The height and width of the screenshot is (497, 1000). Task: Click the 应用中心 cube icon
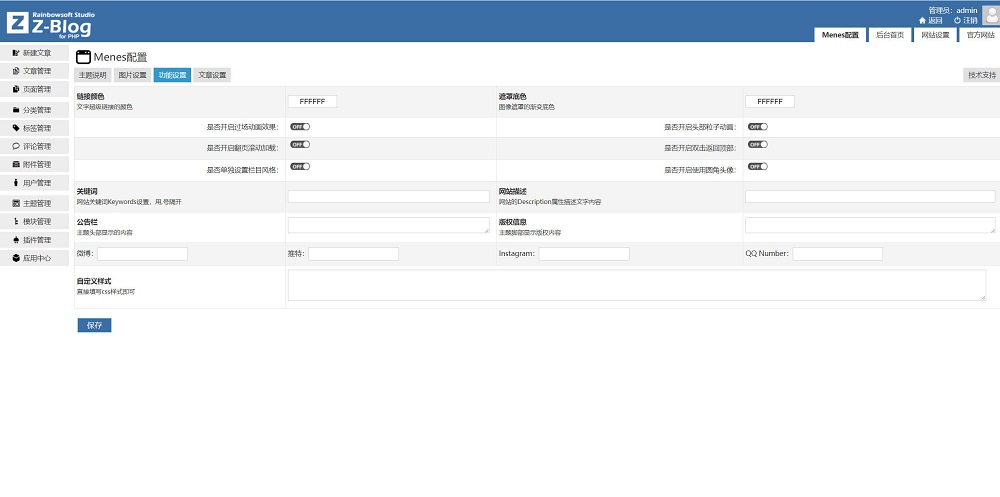click(x=16, y=258)
